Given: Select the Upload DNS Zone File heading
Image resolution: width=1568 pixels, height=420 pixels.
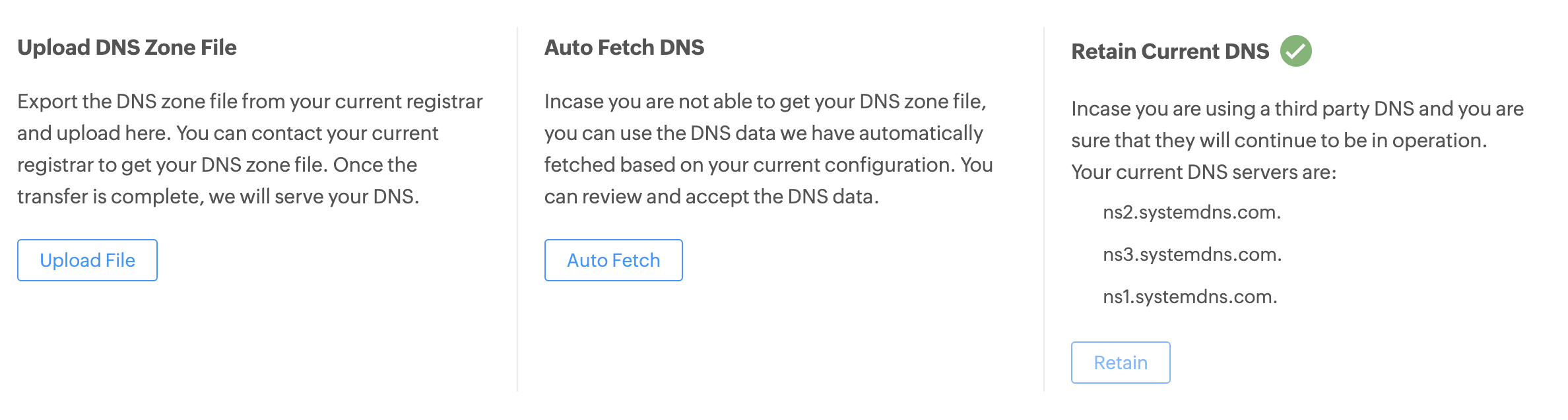Looking at the screenshot, I should point(127,48).
